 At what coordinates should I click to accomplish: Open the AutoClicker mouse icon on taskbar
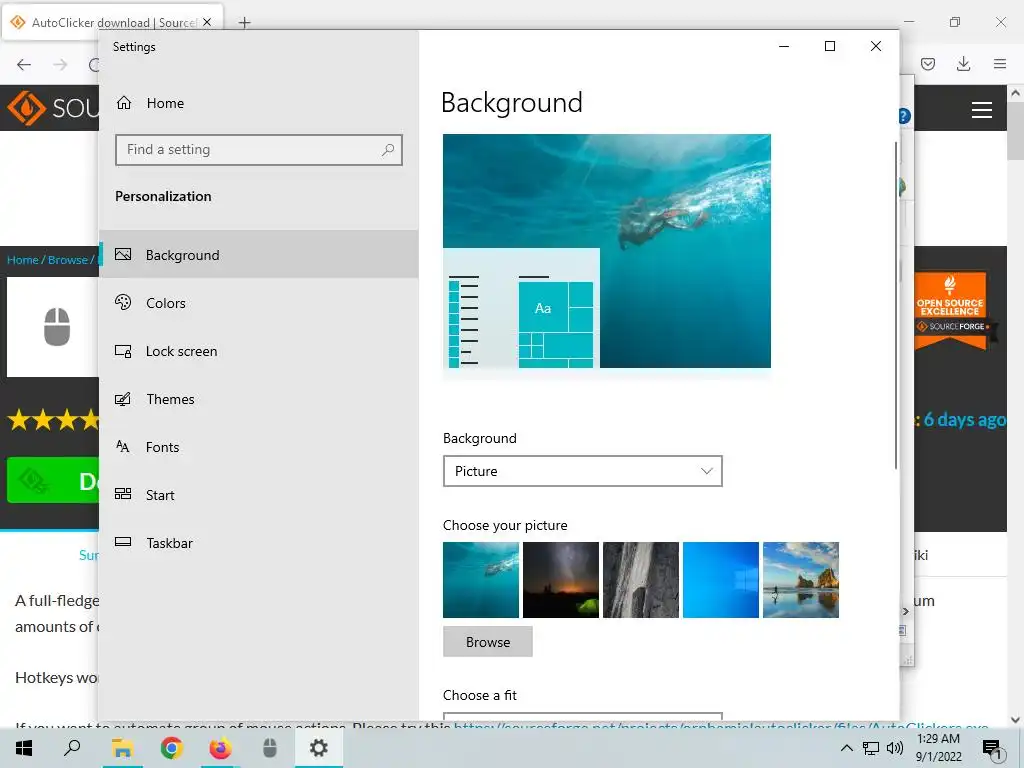point(270,748)
